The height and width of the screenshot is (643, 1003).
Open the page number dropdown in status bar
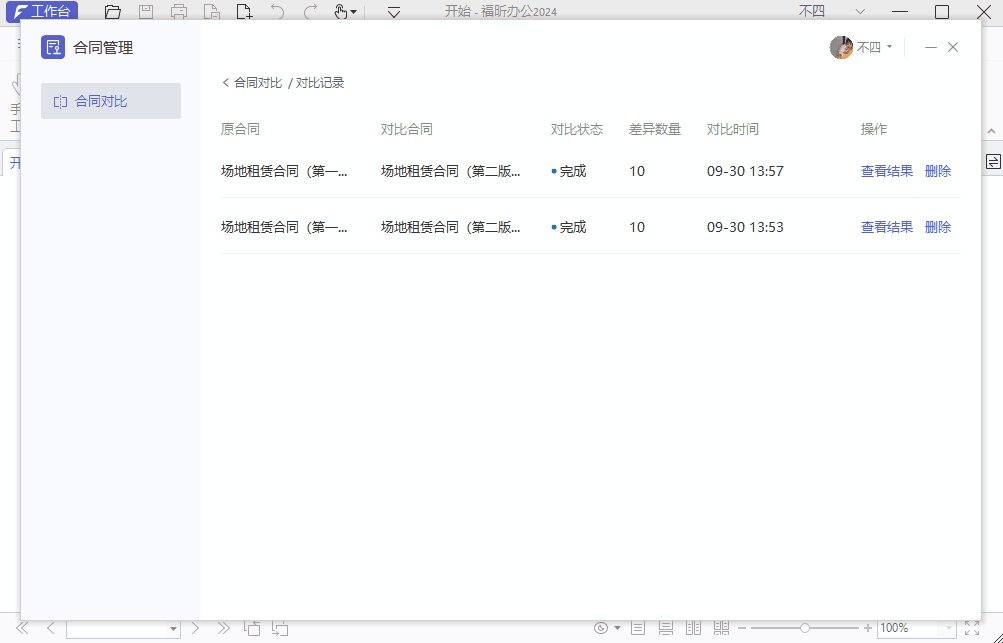click(173, 629)
